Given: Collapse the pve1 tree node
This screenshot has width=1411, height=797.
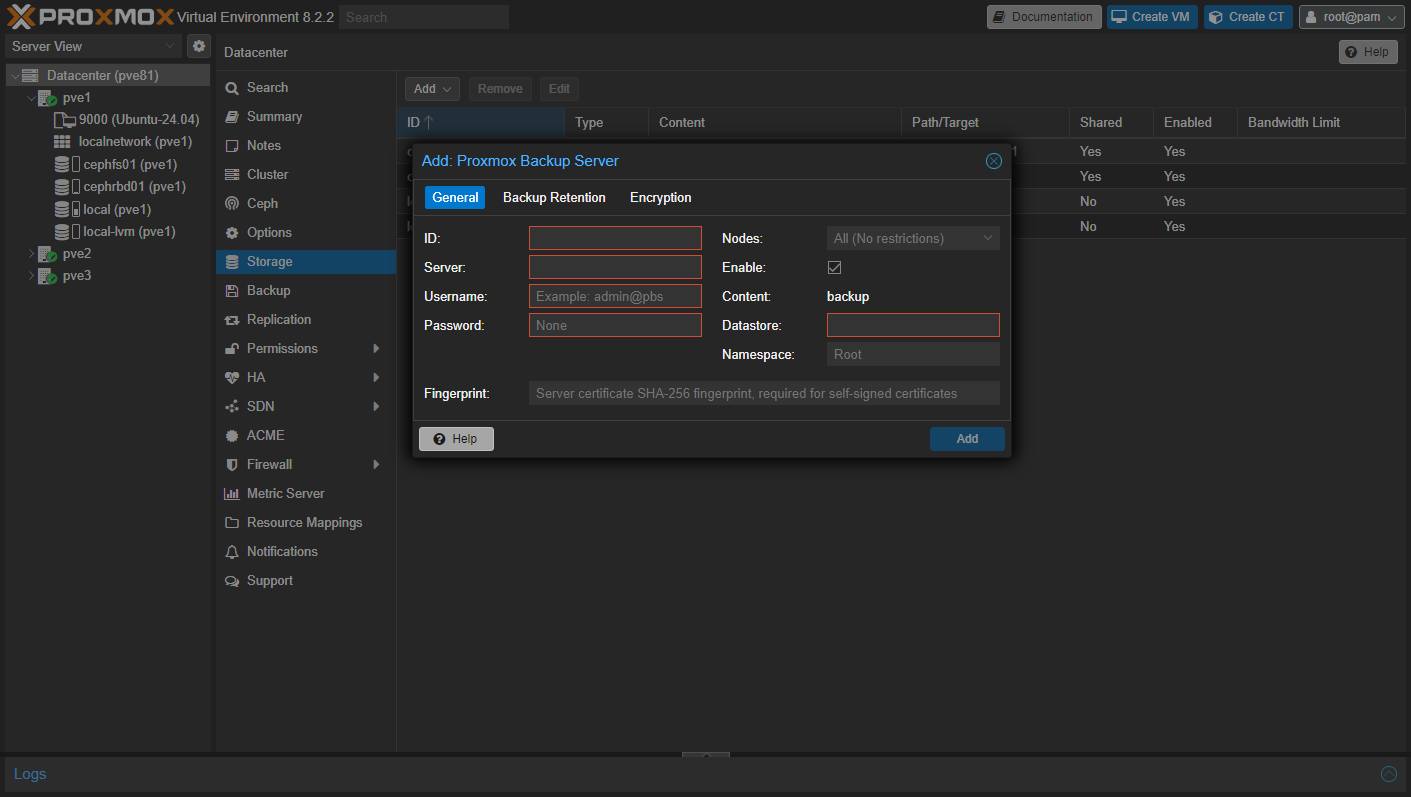Looking at the screenshot, I should click(x=31, y=98).
